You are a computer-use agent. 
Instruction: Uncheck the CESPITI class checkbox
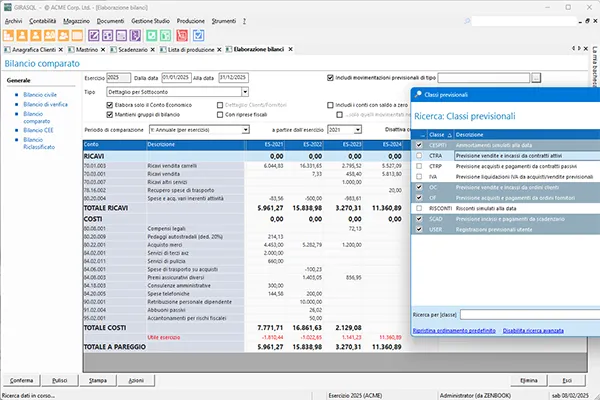[x=419, y=145]
